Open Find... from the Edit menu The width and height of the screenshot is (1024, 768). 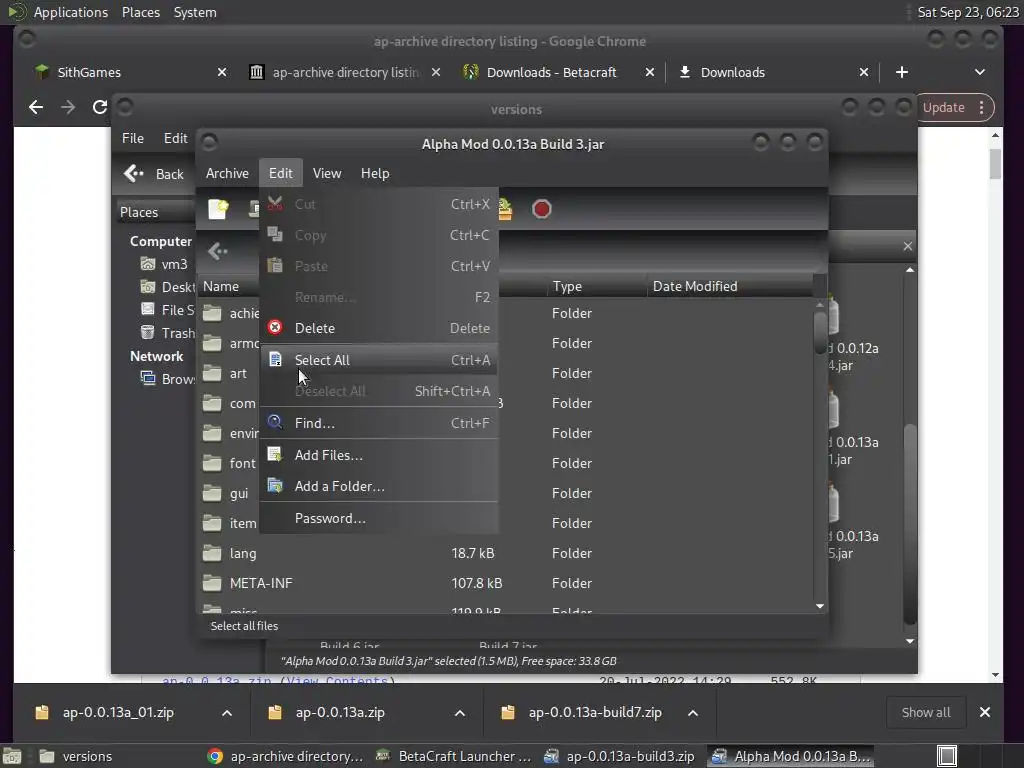click(379, 423)
